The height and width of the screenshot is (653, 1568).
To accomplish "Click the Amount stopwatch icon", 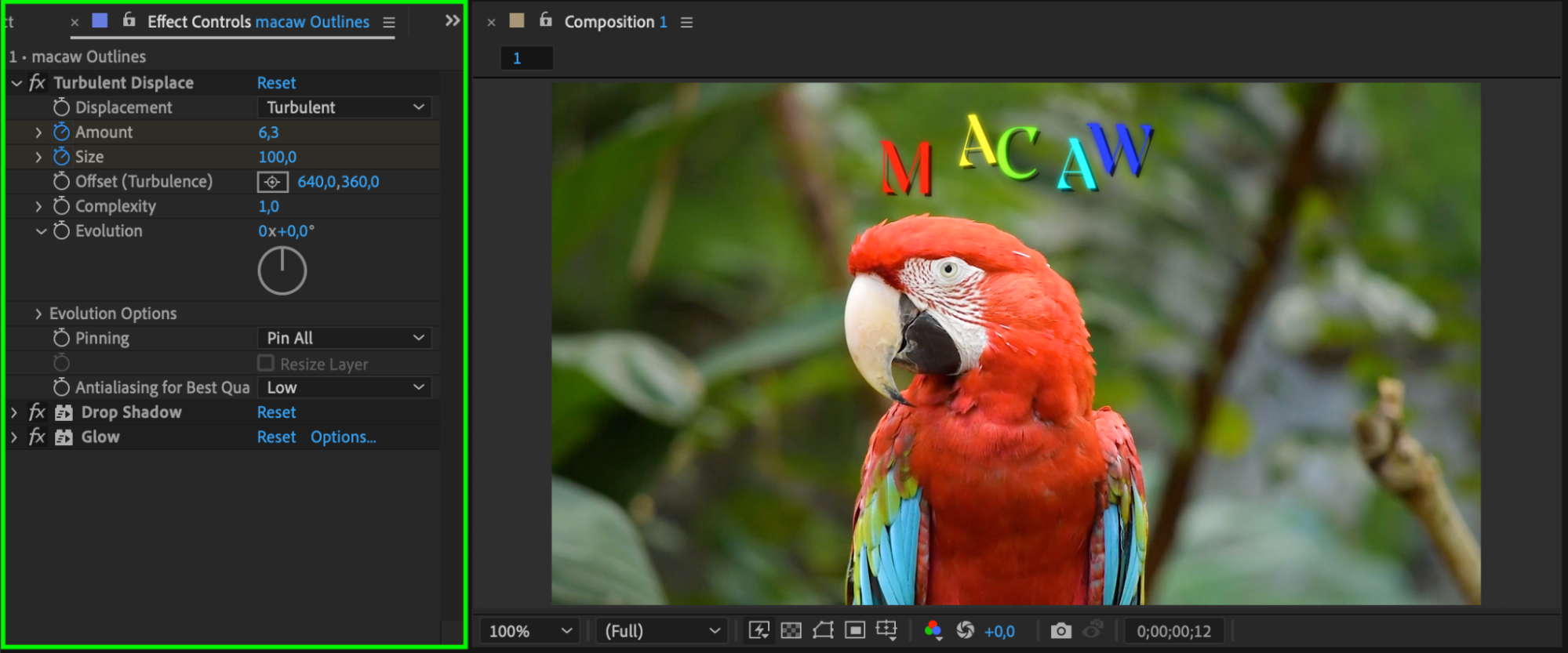I will [x=61, y=132].
